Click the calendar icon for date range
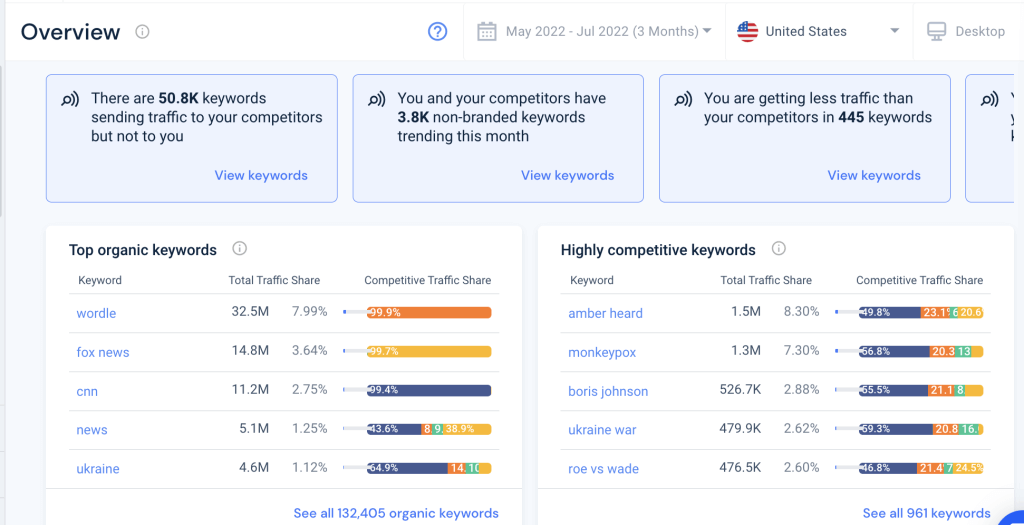The width and height of the screenshot is (1024, 525). [487, 31]
